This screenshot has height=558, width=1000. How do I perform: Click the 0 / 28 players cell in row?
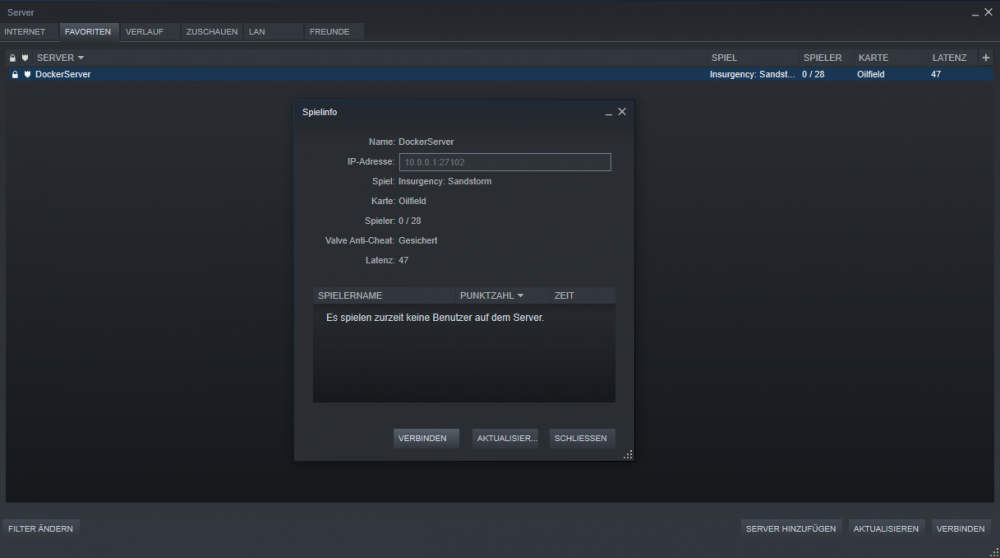pyautogui.click(x=814, y=75)
